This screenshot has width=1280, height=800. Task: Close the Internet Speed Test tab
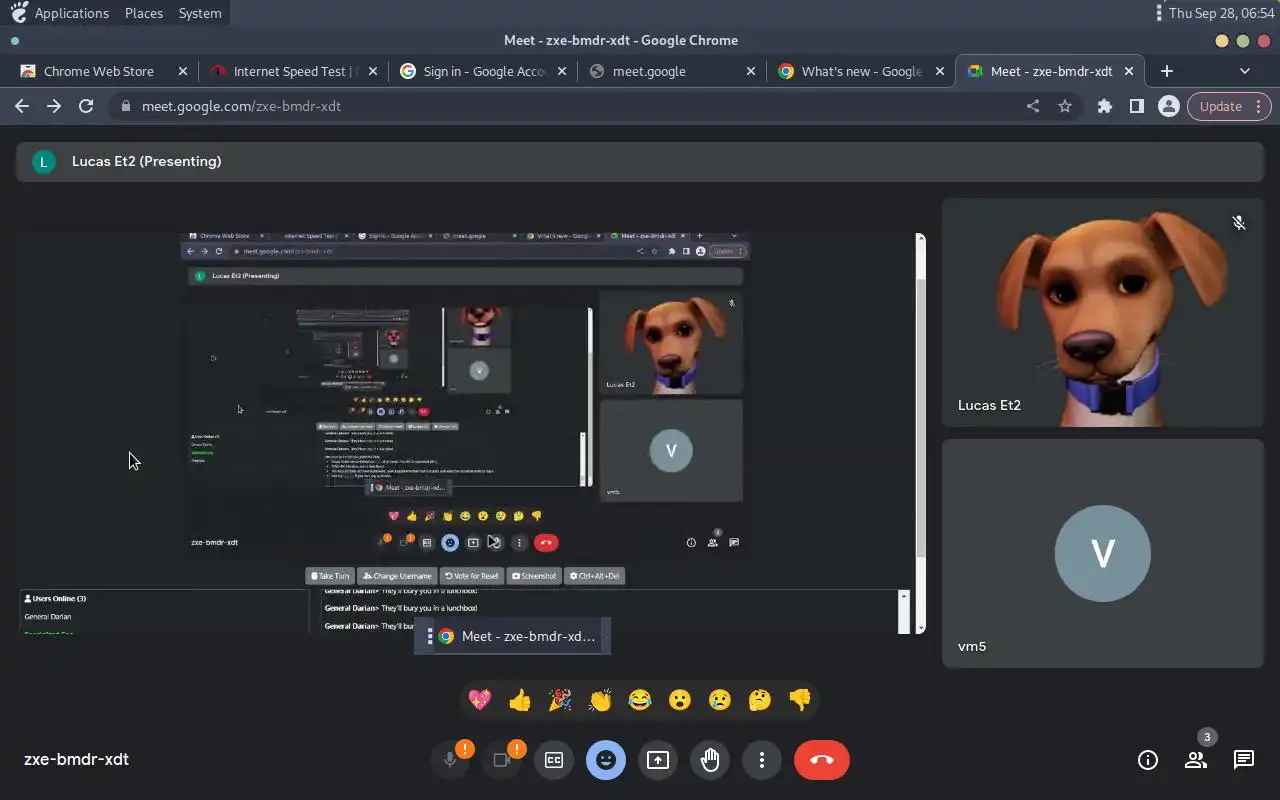(x=373, y=71)
